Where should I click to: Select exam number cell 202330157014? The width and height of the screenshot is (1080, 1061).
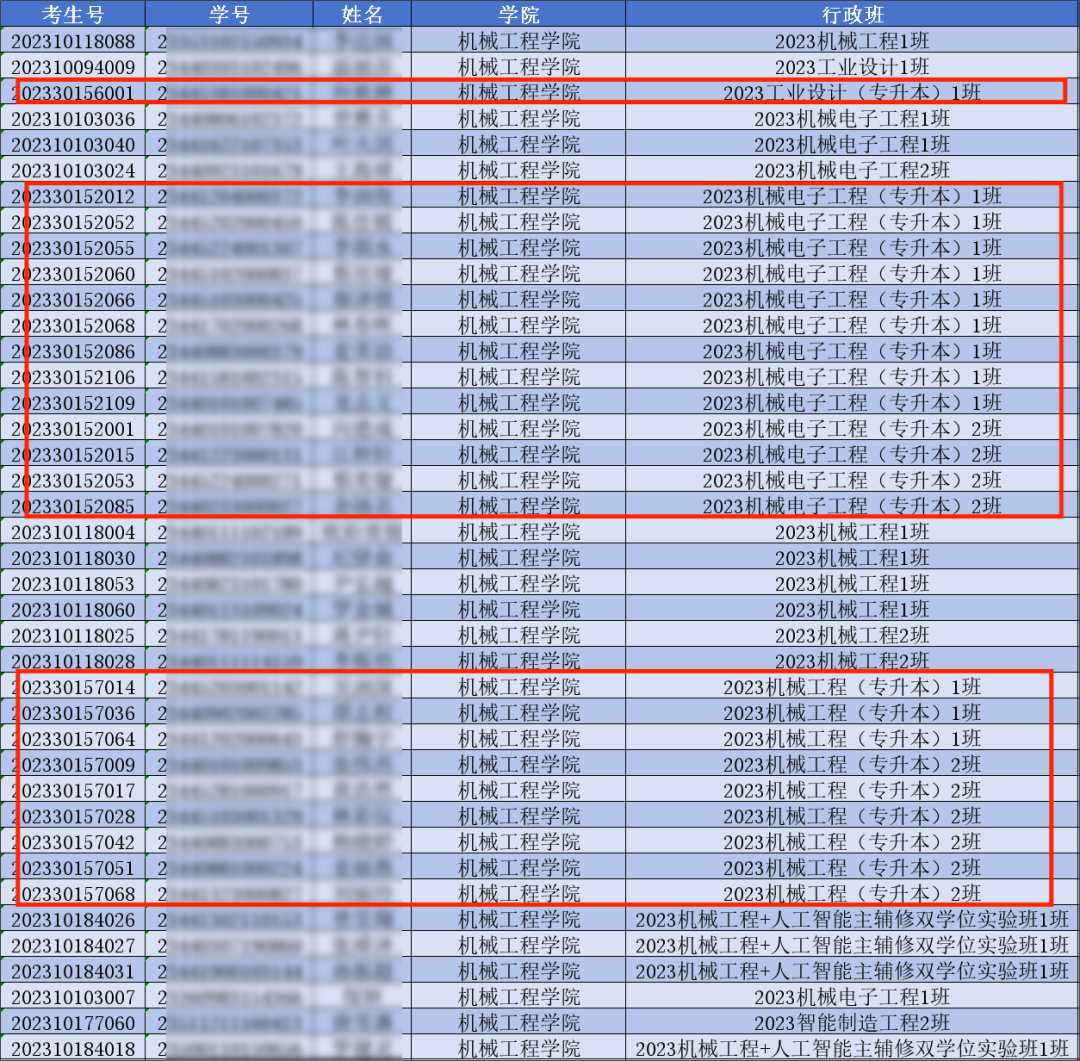[x=73, y=687]
